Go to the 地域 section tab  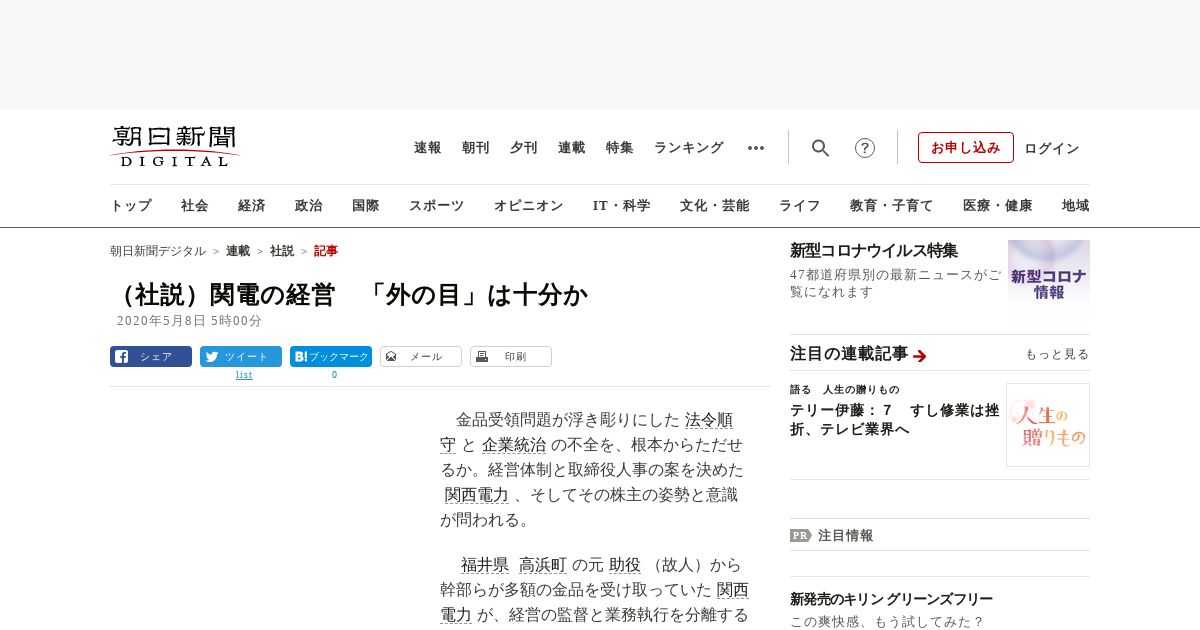pyautogui.click(x=1076, y=206)
